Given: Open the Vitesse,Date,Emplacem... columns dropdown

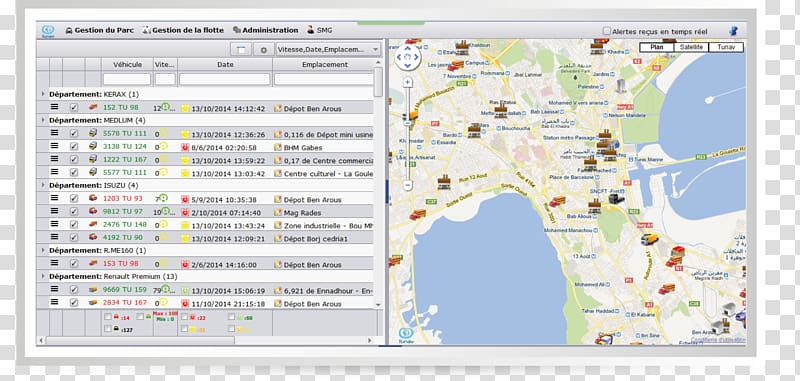Looking at the screenshot, I should coord(328,49).
